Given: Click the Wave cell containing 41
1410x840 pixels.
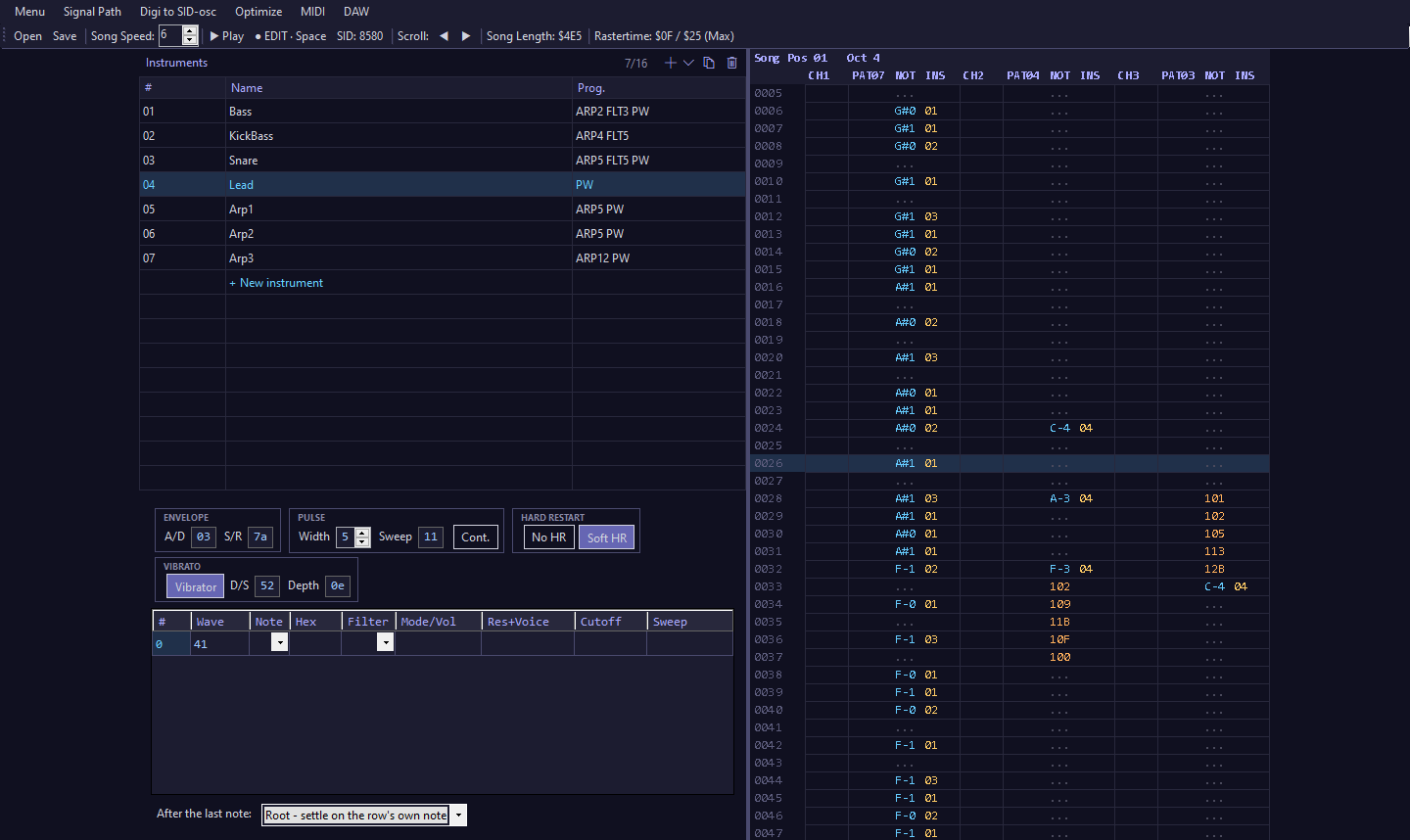Looking at the screenshot, I should [x=219, y=643].
